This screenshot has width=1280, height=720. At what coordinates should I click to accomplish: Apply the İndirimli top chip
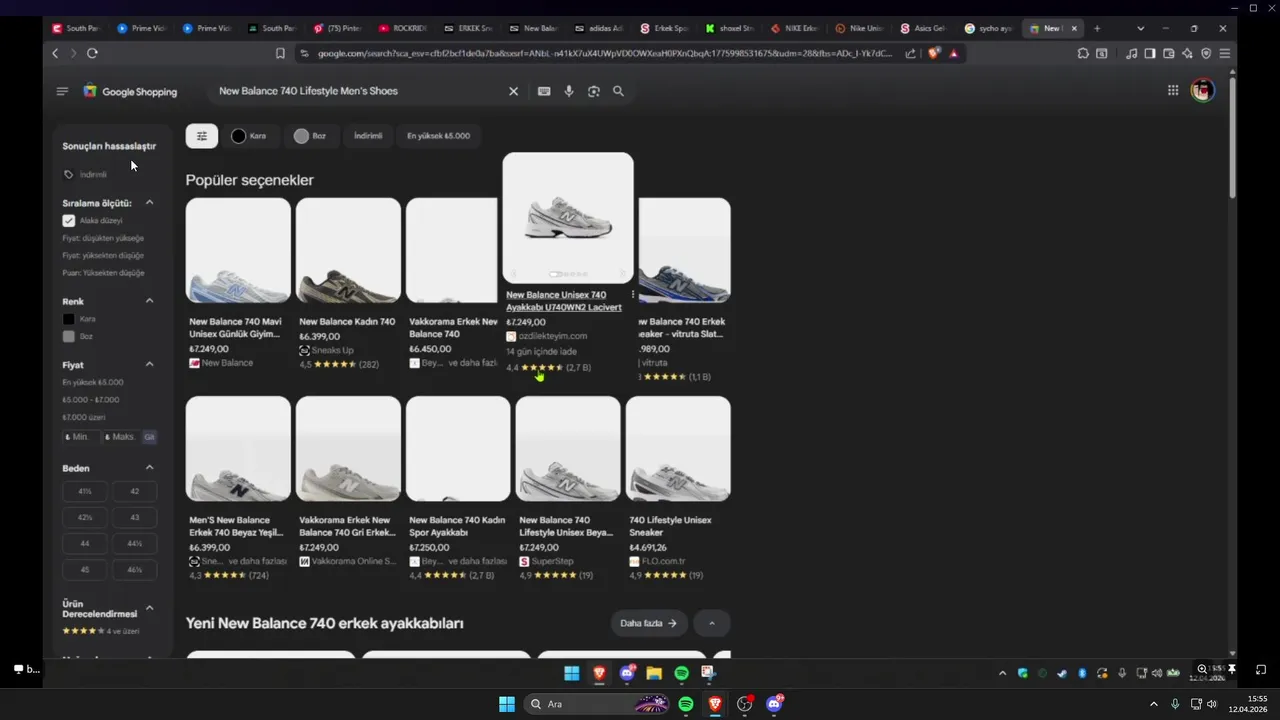click(x=368, y=136)
